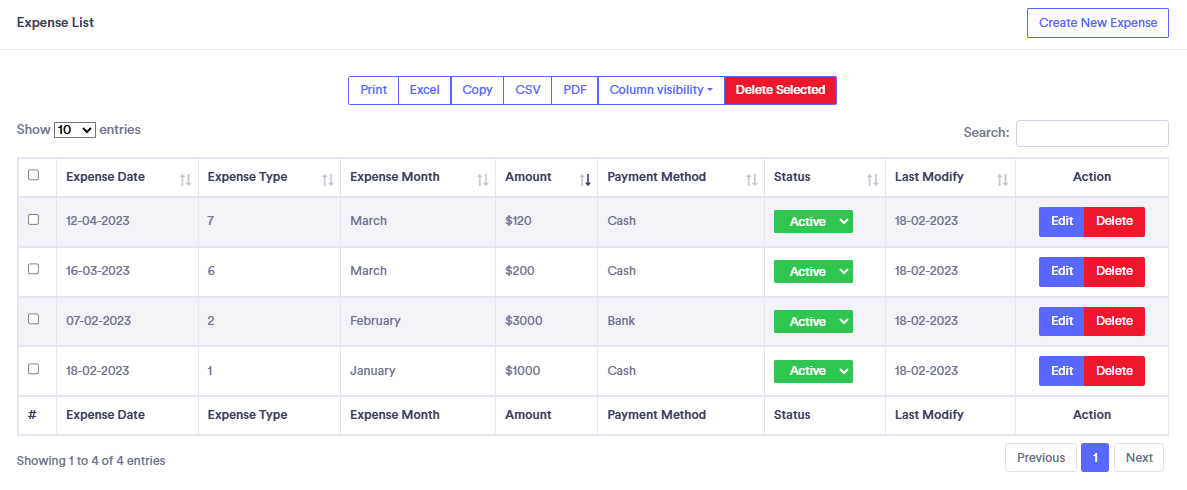
Task: Check the 12-04-2023 expense row checkbox
Action: 34,219
